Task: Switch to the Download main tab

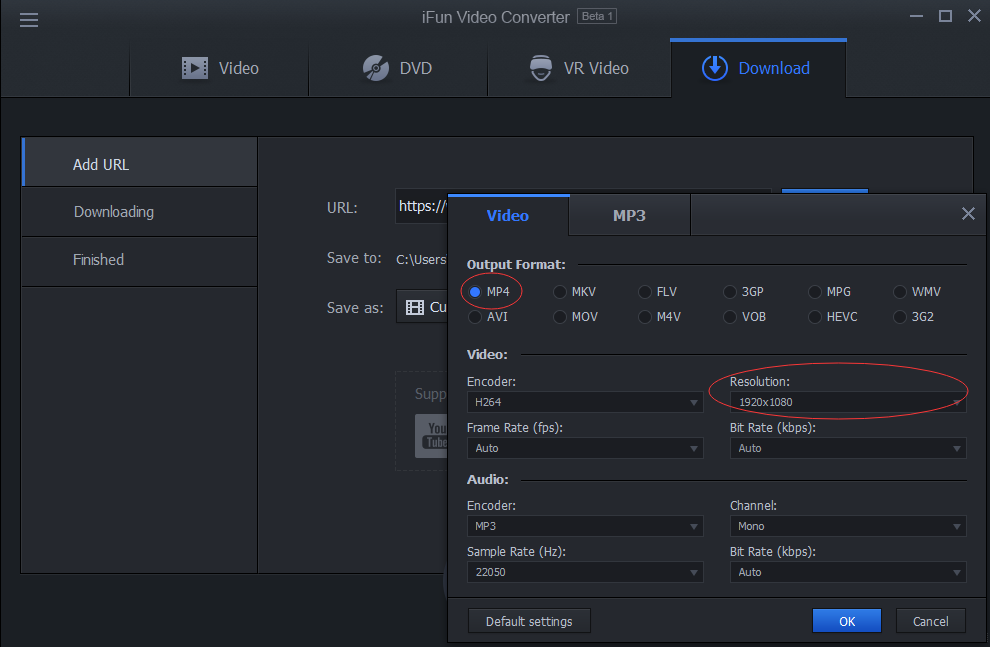Action: (758, 68)
